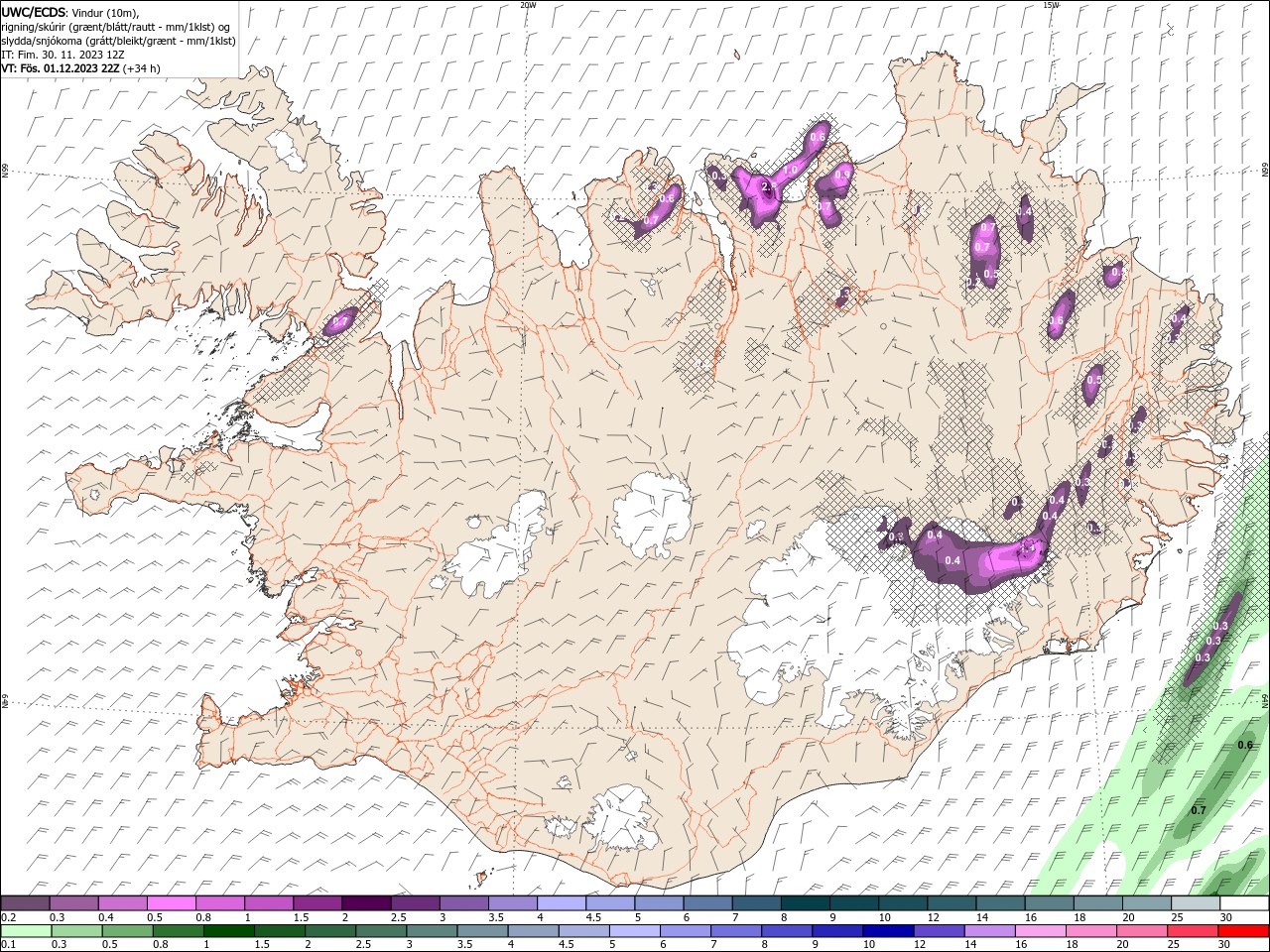Click the dark 0.6 rain value over the sea
The image size is (1270, 952).
point(1245,746)
